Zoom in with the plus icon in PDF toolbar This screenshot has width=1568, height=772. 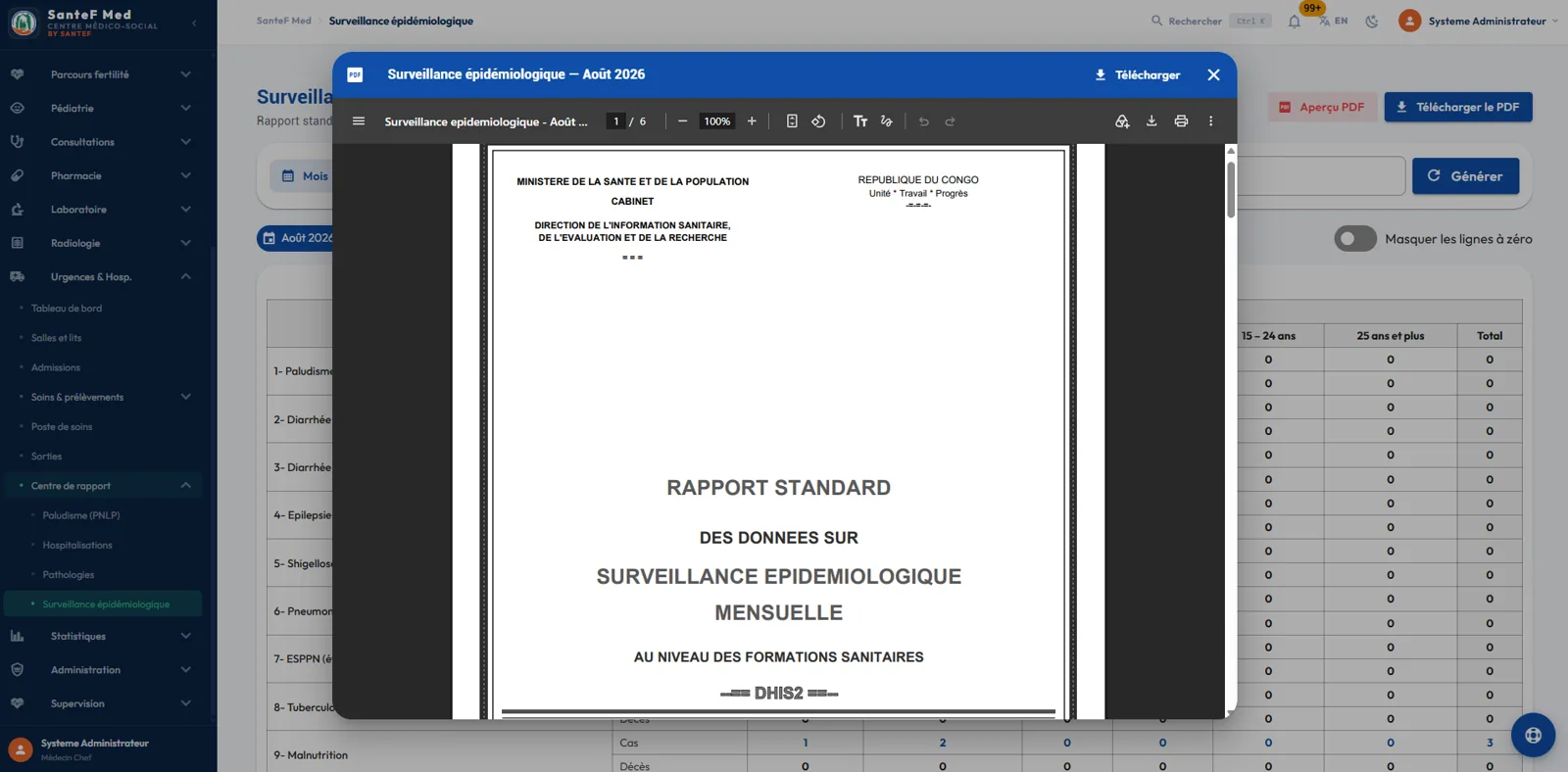pyautogui.click(x=752, y=121)
